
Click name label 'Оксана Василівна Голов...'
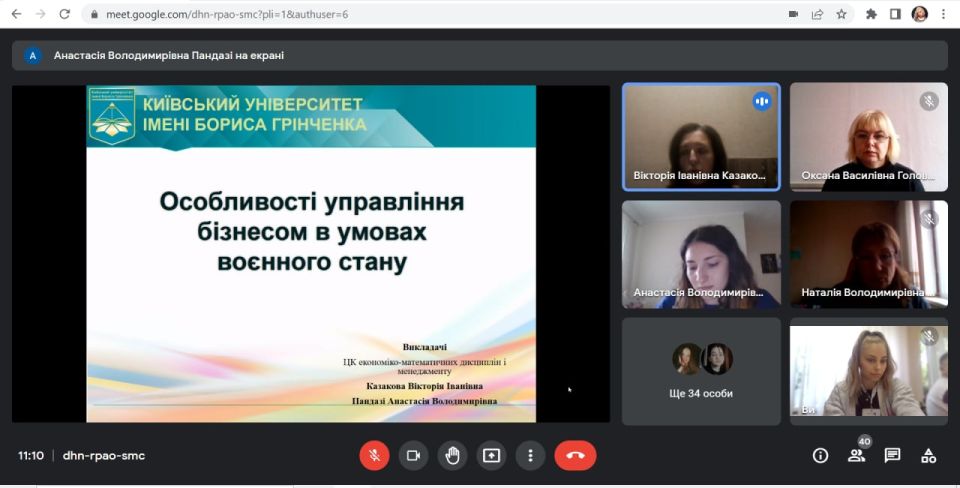pyautogui.click(x=868, y=176)
